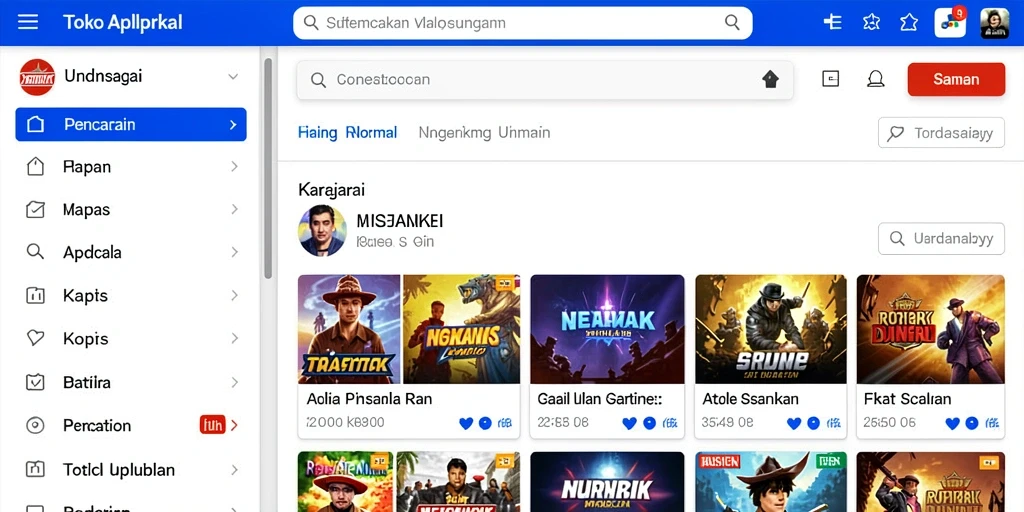1024x512 pixels.
Task: Expand the Kapts chevron
Action: [234, 295]
